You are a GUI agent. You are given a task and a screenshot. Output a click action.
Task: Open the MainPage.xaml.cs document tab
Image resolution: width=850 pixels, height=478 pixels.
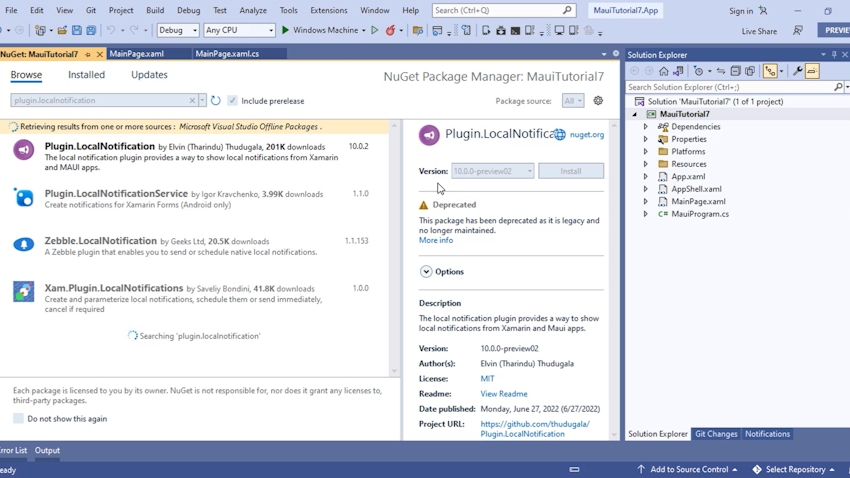click(x=227, y=54)
